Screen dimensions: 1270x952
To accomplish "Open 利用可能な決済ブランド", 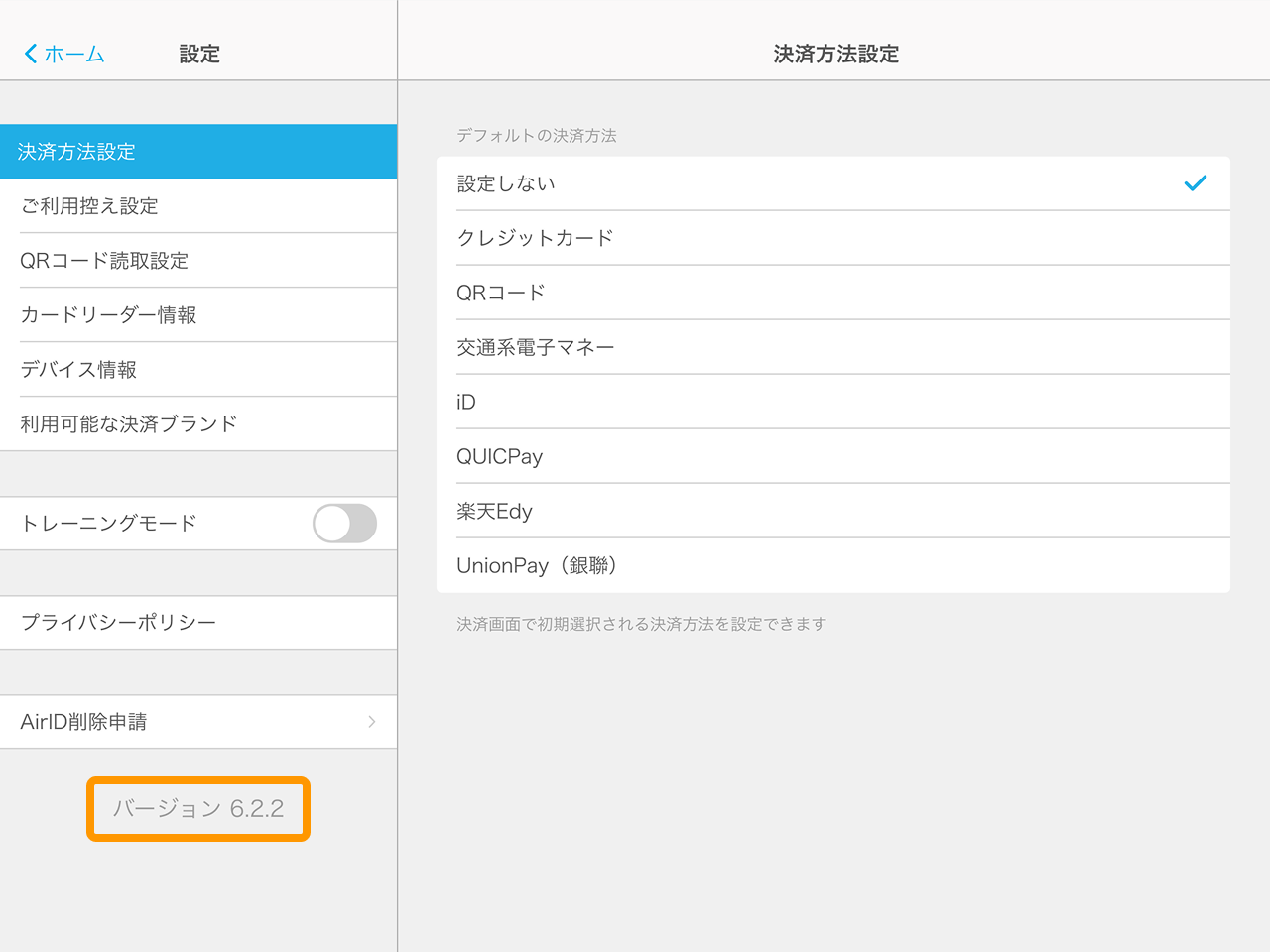I will pos(198,424).
